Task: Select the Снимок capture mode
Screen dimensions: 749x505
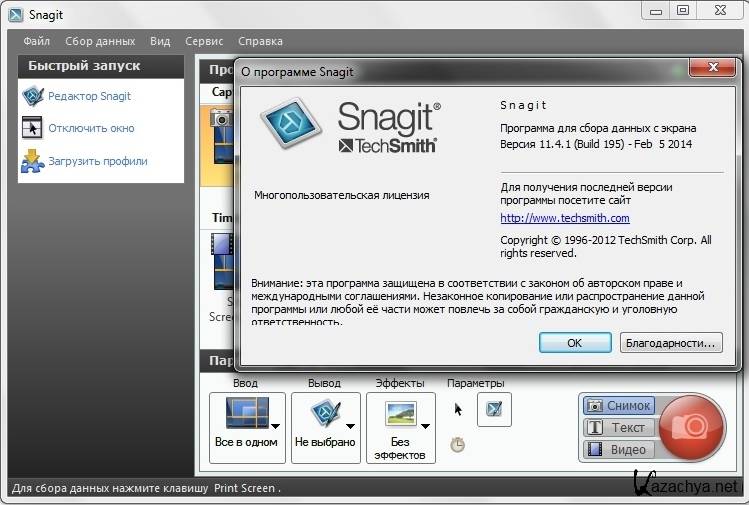Action: (x=618, y=406)
